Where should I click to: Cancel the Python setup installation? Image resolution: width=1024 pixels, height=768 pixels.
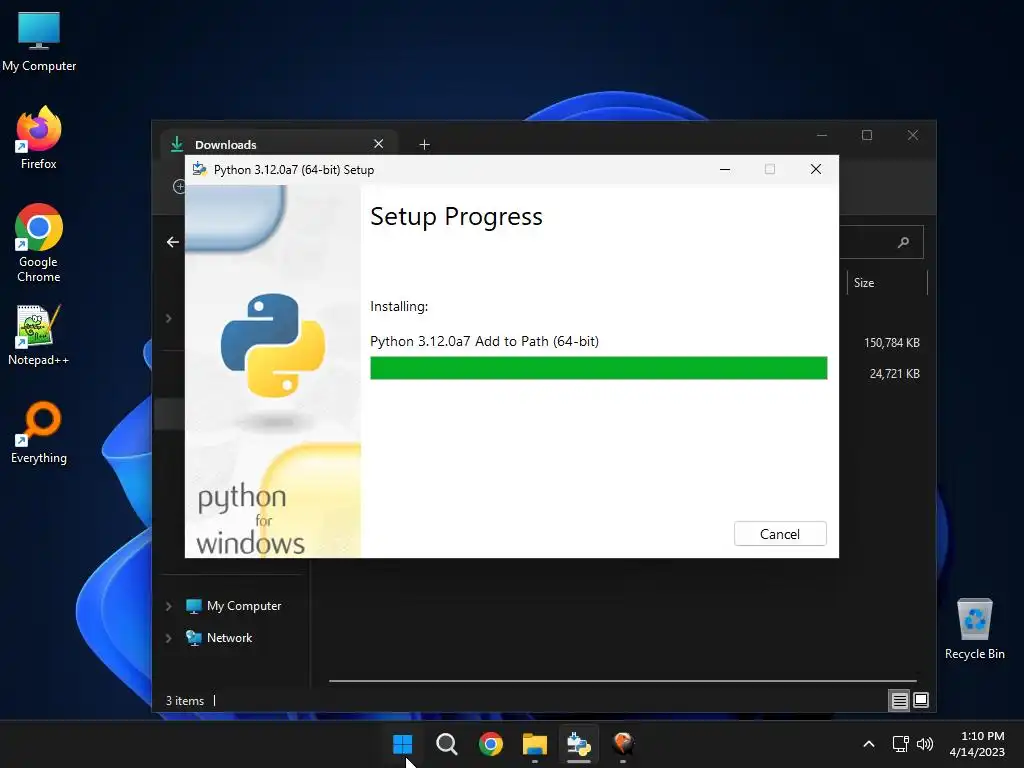pos(780,534)
